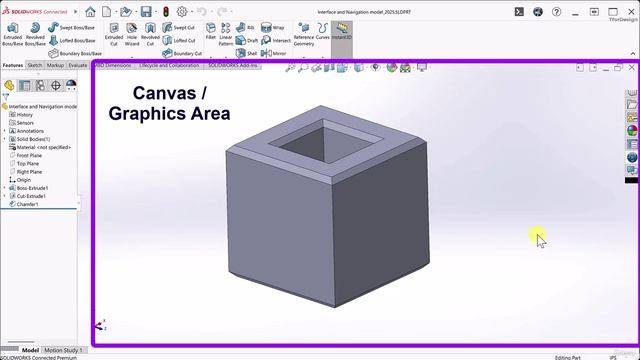Screen dimensions: 640x360
Task: Expand the Annotations tree node
Action: pos(4,131)
